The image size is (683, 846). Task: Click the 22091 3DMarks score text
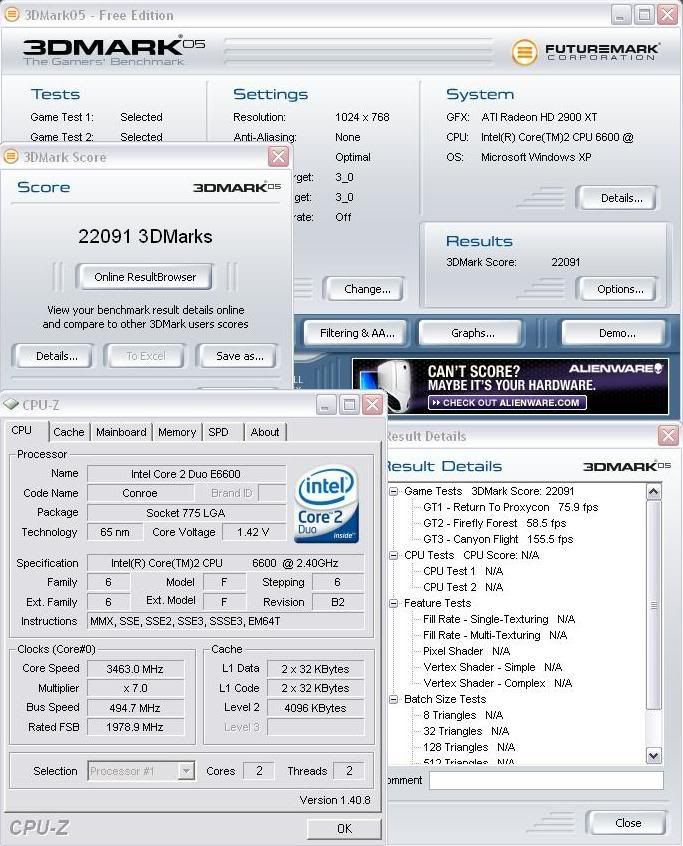(145, 236)
